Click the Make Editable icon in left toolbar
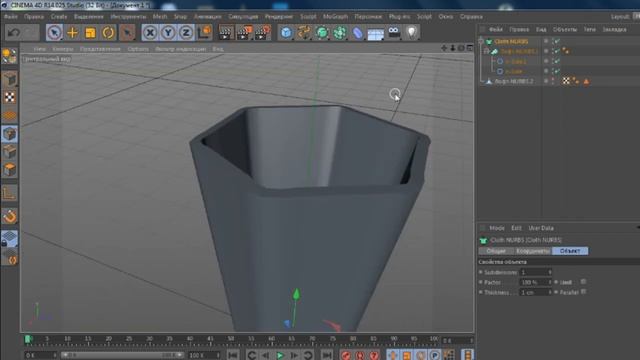The width and height of the screenshot is (640, 360). (9, 56)
